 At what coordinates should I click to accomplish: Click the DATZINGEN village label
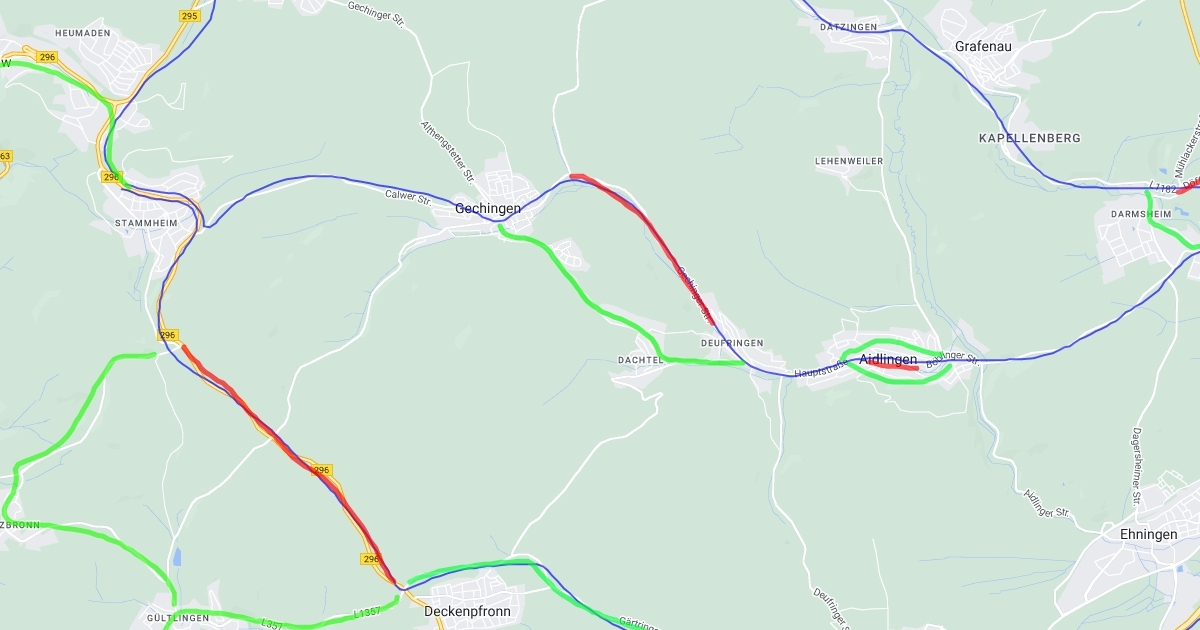pos(849,27)
